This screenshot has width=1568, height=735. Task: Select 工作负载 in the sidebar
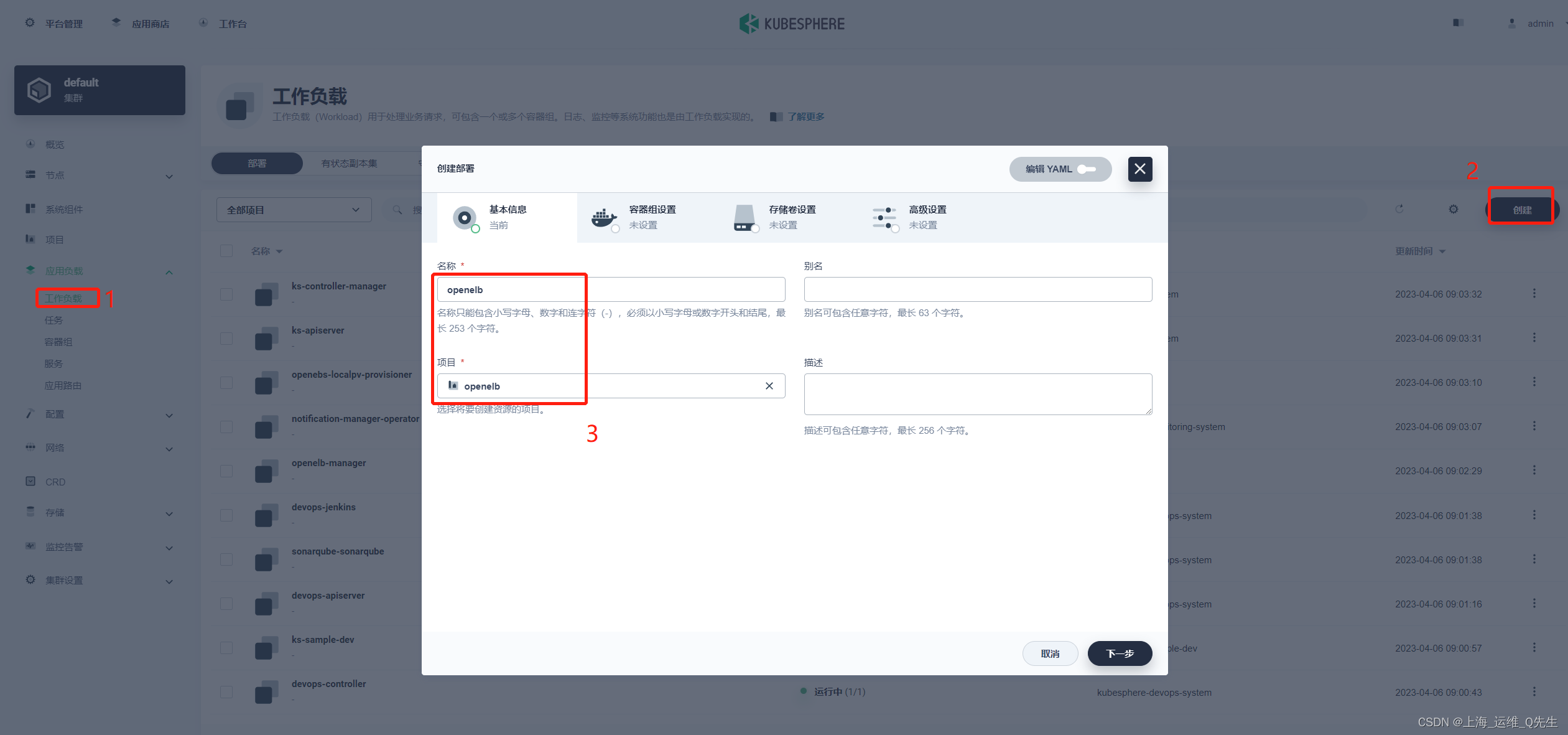pyautogui.click(x=63, y=298)
